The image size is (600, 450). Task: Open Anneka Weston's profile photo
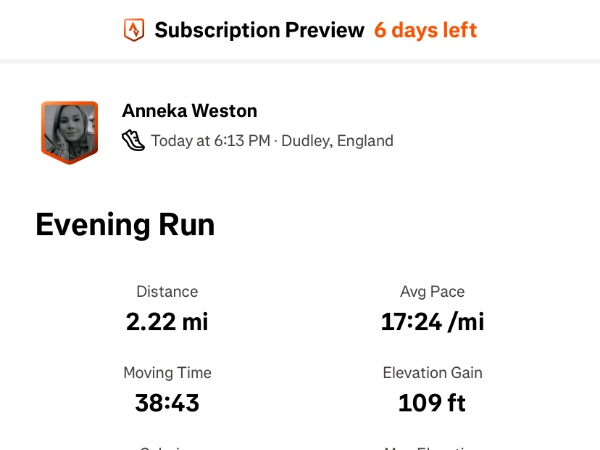[x=69, y=130]
